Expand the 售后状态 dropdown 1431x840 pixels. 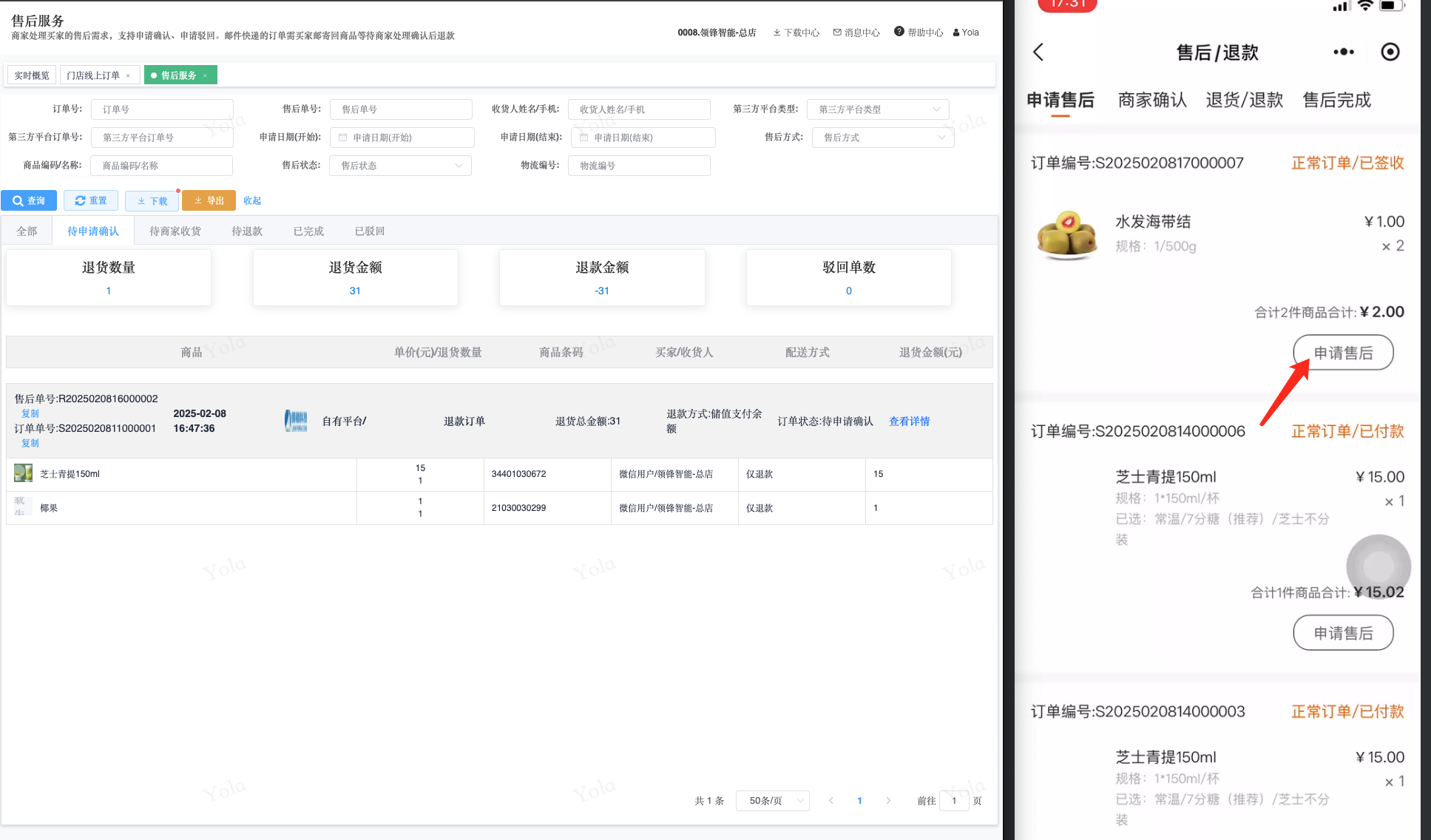(x=400, y=166)
